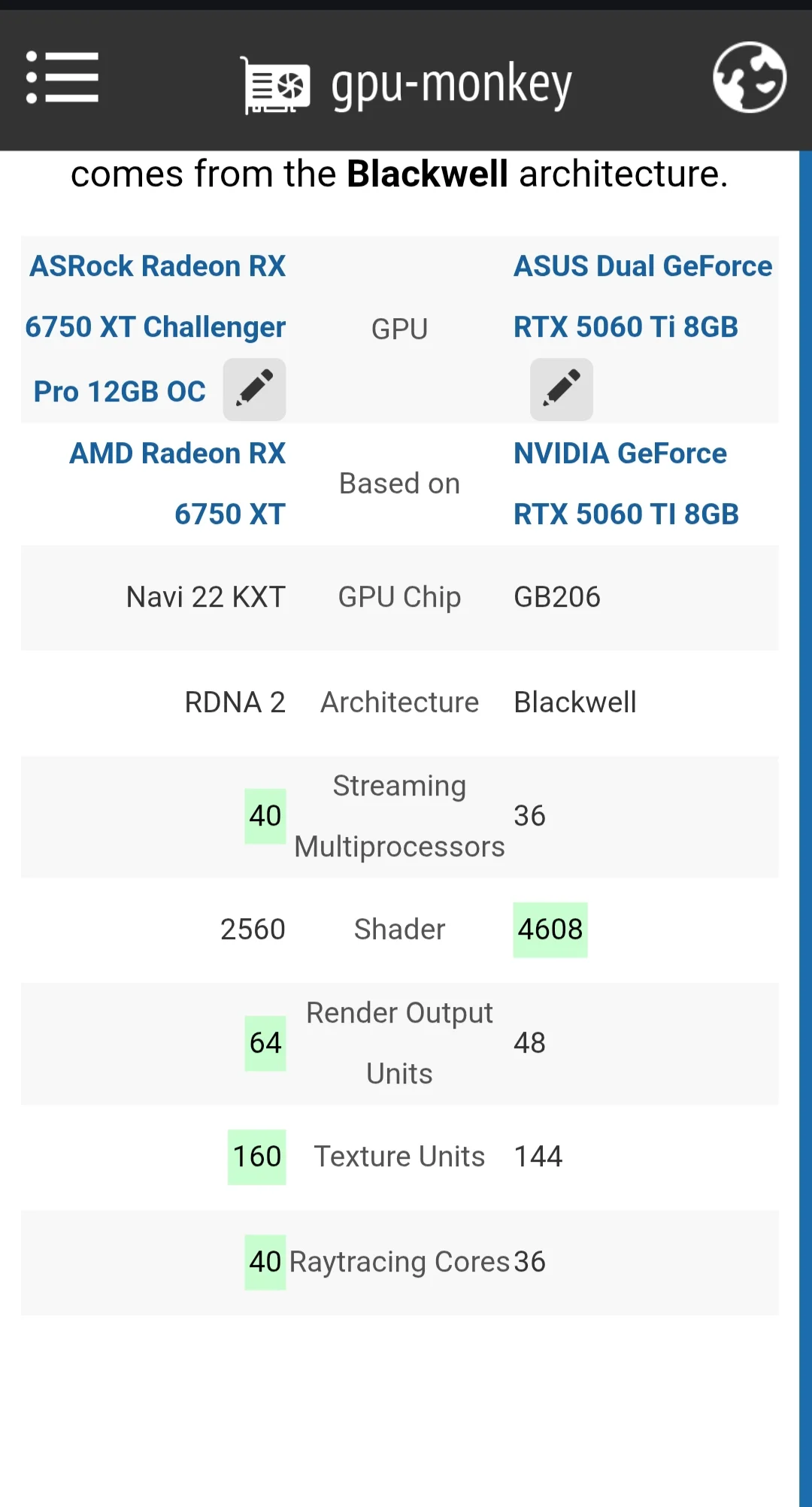Open the globe language selector

[x=749, y=77]
